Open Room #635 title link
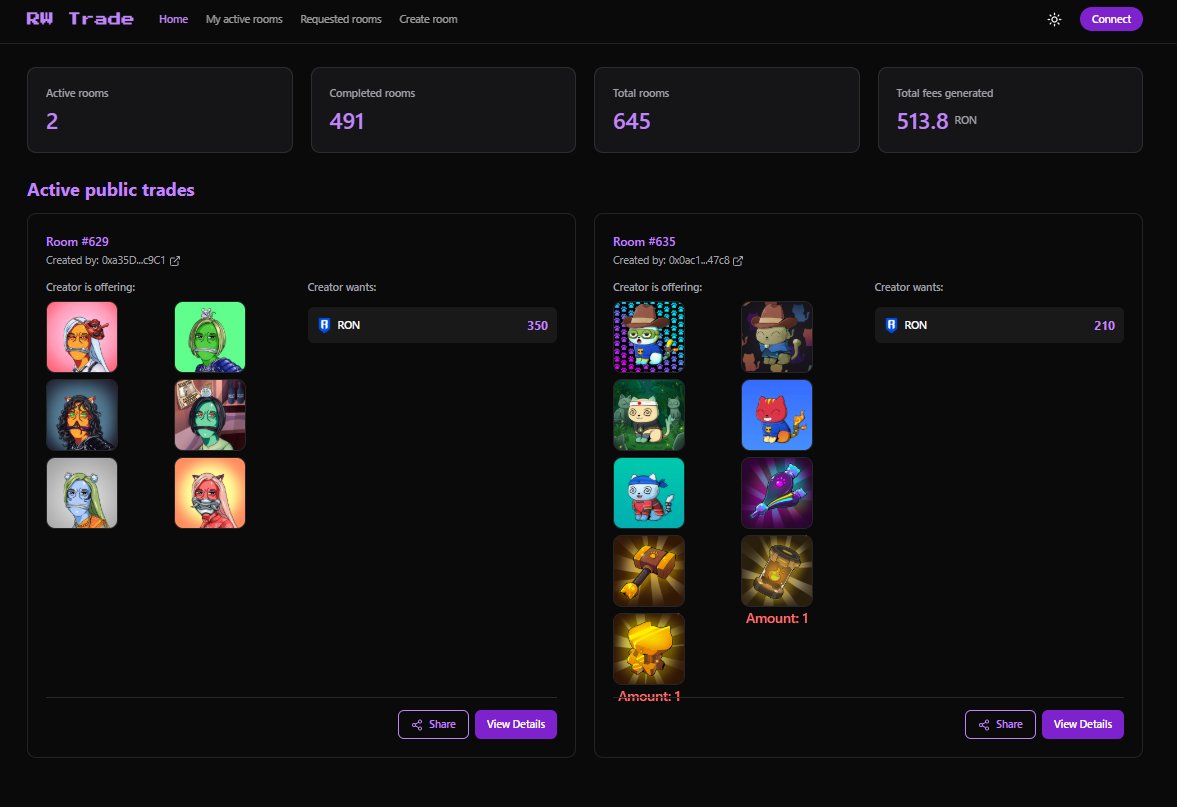 pyautogui.click(x=644, y=242)
